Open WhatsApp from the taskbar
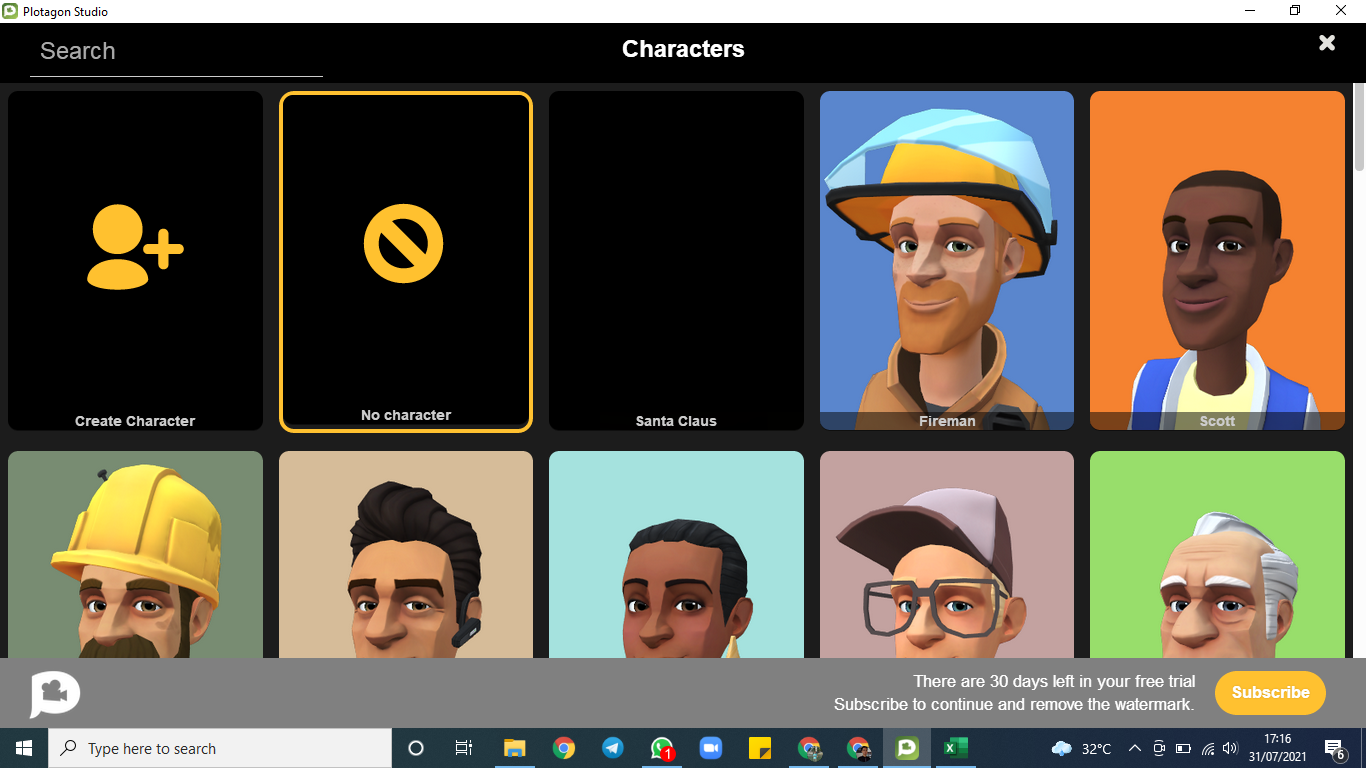 [x=662, y=748]
